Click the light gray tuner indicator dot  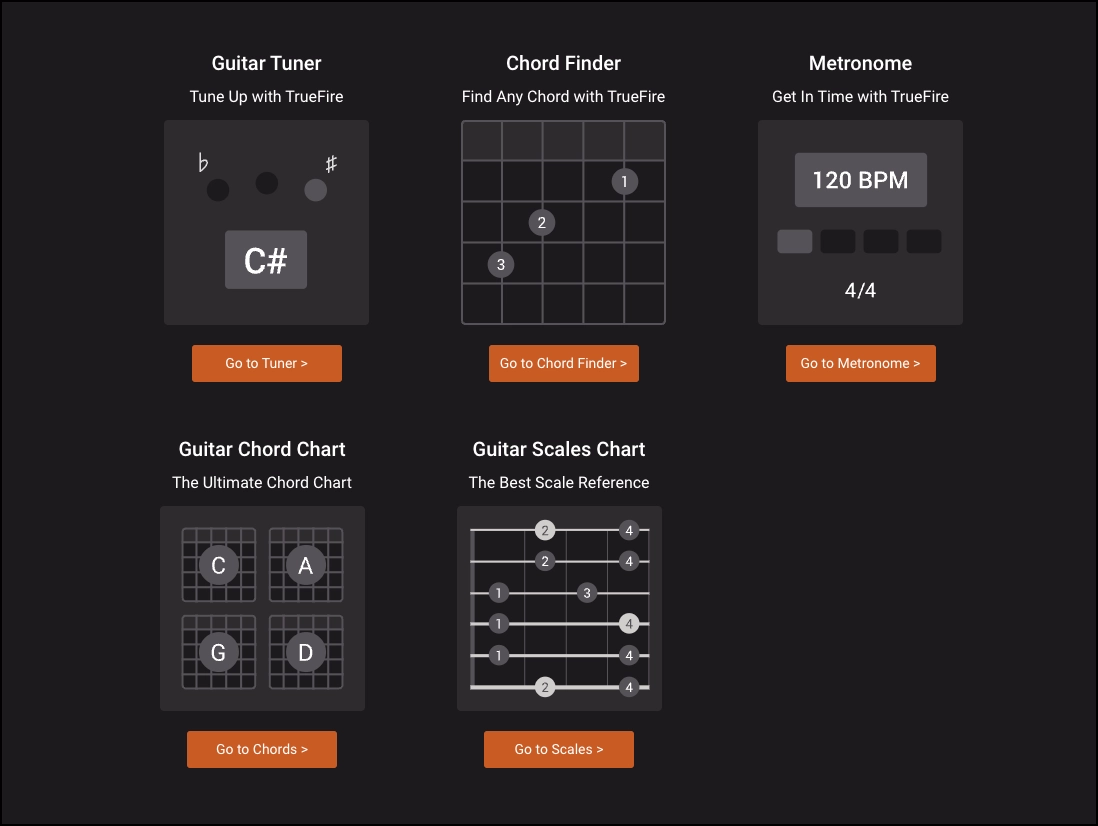[316, 190]
